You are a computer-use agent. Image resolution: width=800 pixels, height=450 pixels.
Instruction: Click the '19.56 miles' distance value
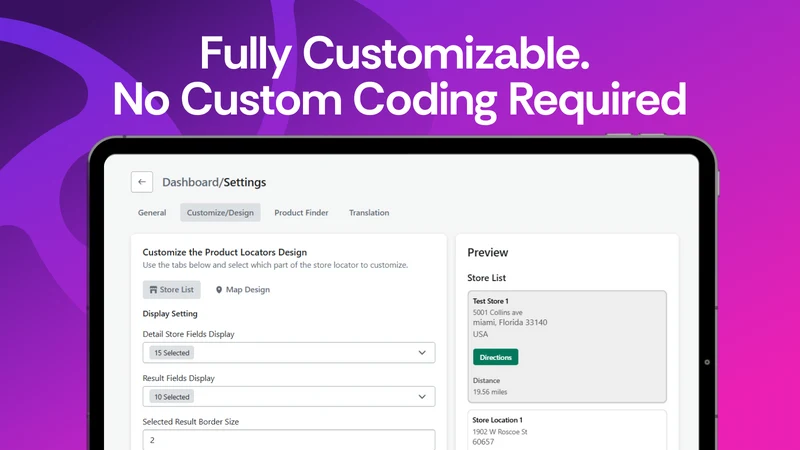[490, 392]
